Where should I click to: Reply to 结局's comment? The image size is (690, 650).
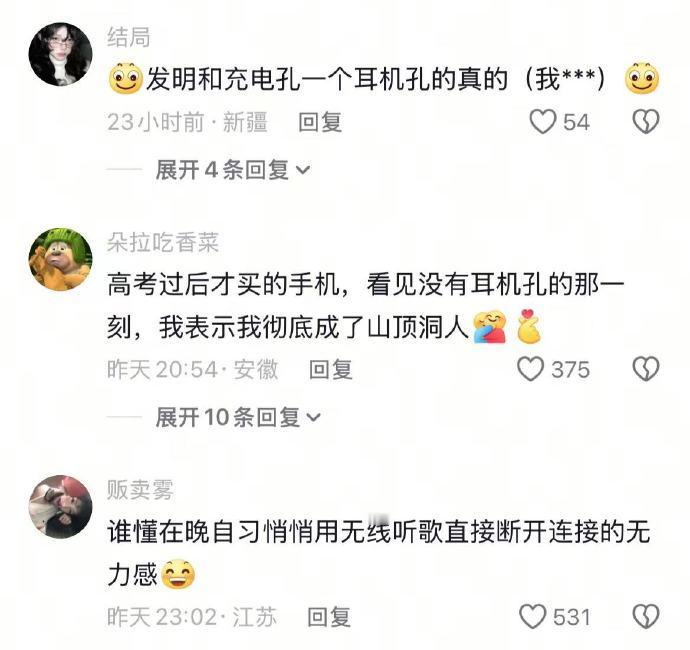point(320,121)
